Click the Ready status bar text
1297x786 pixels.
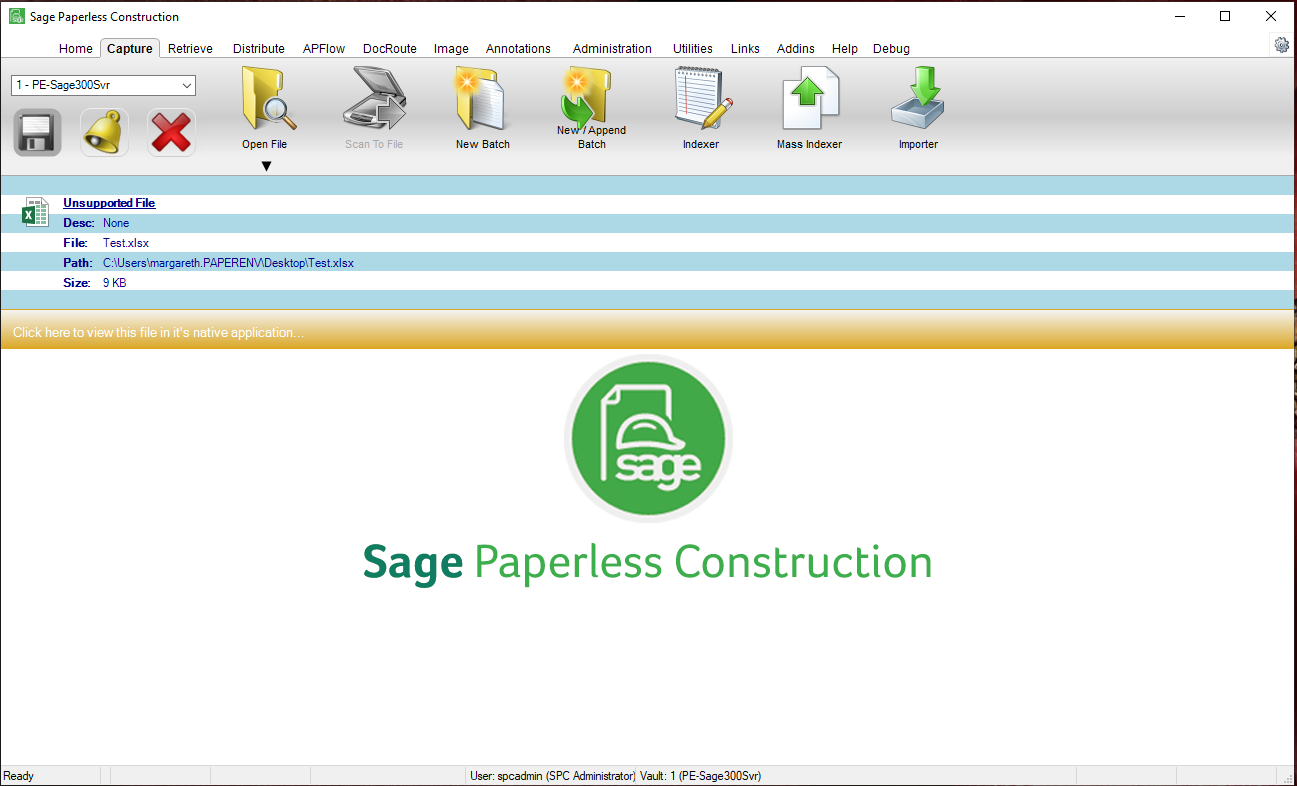click(19, 776)
